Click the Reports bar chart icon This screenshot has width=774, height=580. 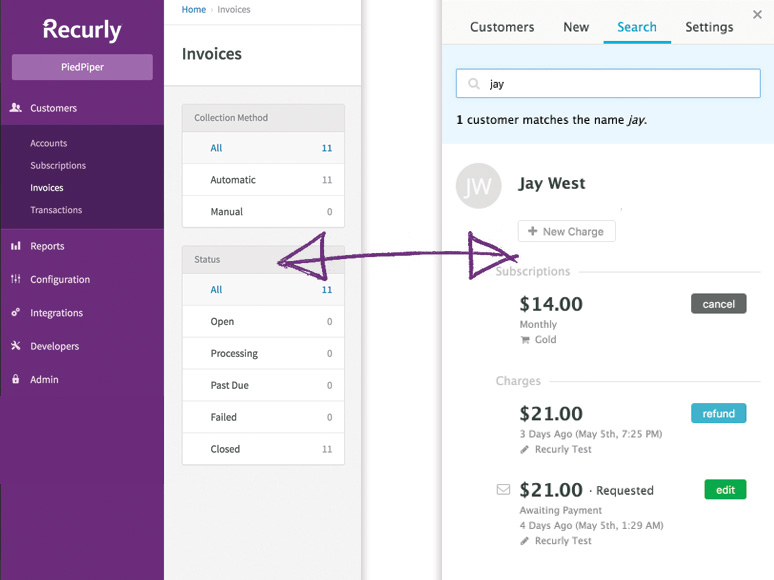[16, 246]
